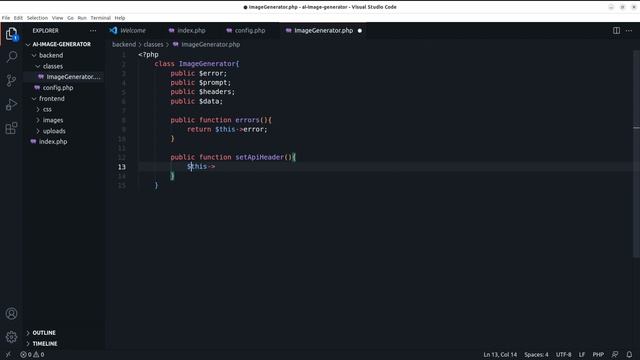Click ImageGenerator class name in code

point(207,64)
